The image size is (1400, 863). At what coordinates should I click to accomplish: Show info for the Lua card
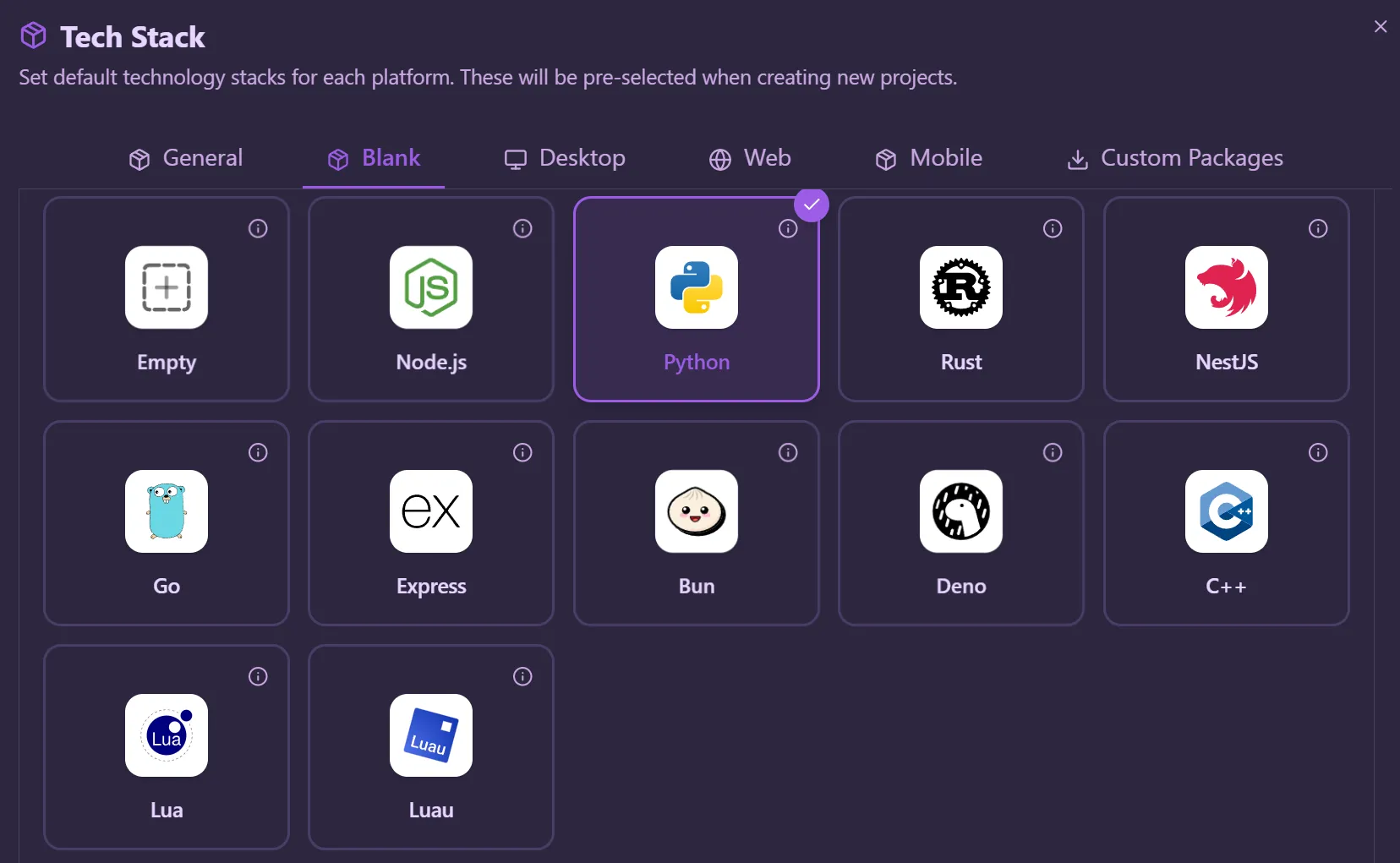click(x=258, y=676)
